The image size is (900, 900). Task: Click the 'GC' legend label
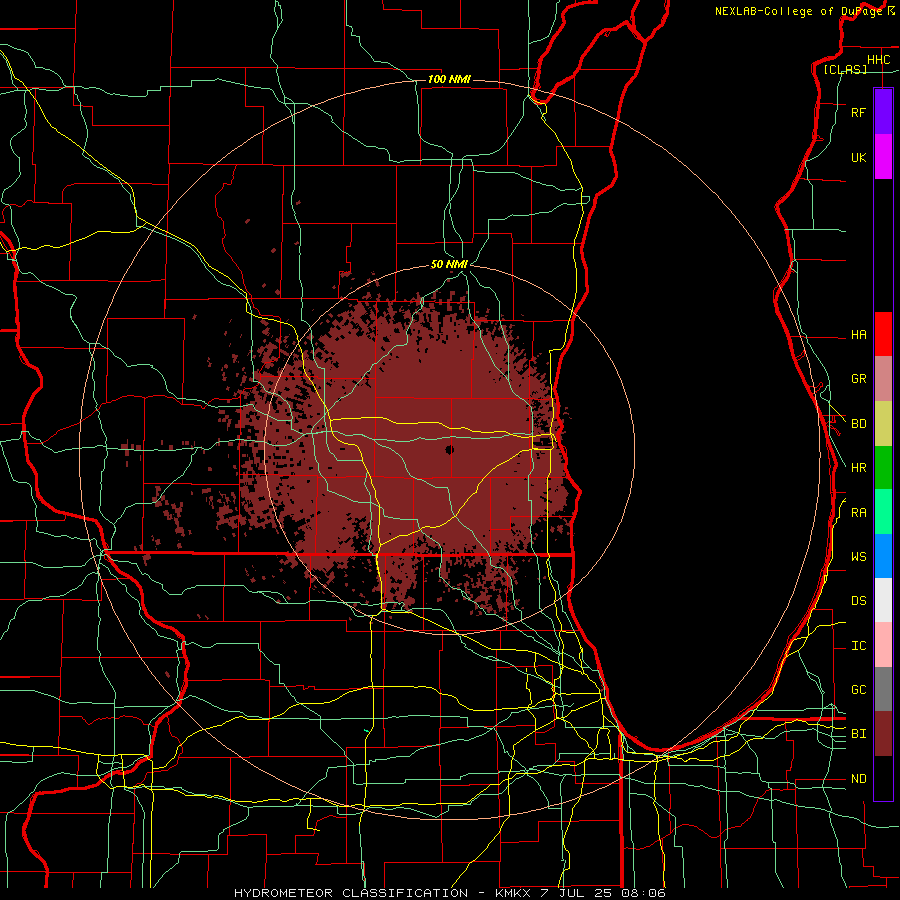[858, 690]
